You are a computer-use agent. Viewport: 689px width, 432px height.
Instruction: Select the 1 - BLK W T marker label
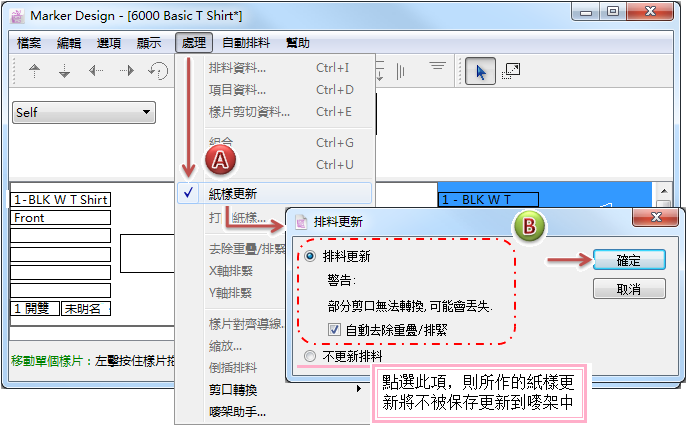pos(488,200)
